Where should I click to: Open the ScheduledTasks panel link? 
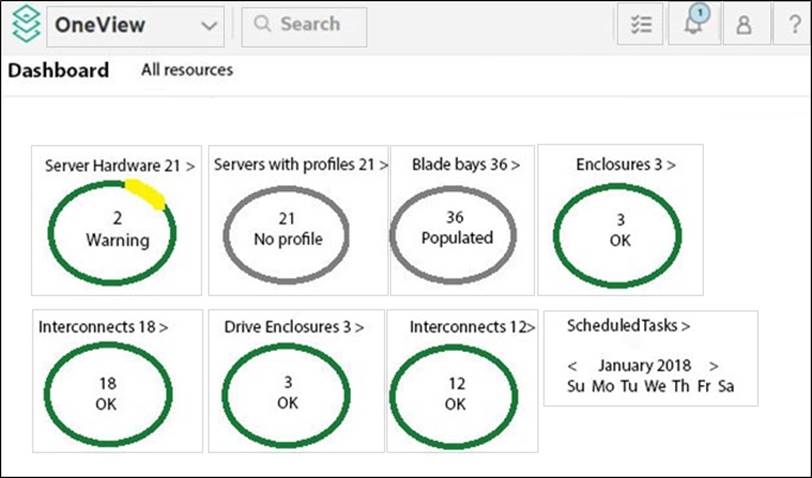pyautogui.click(x=628, y=325)
